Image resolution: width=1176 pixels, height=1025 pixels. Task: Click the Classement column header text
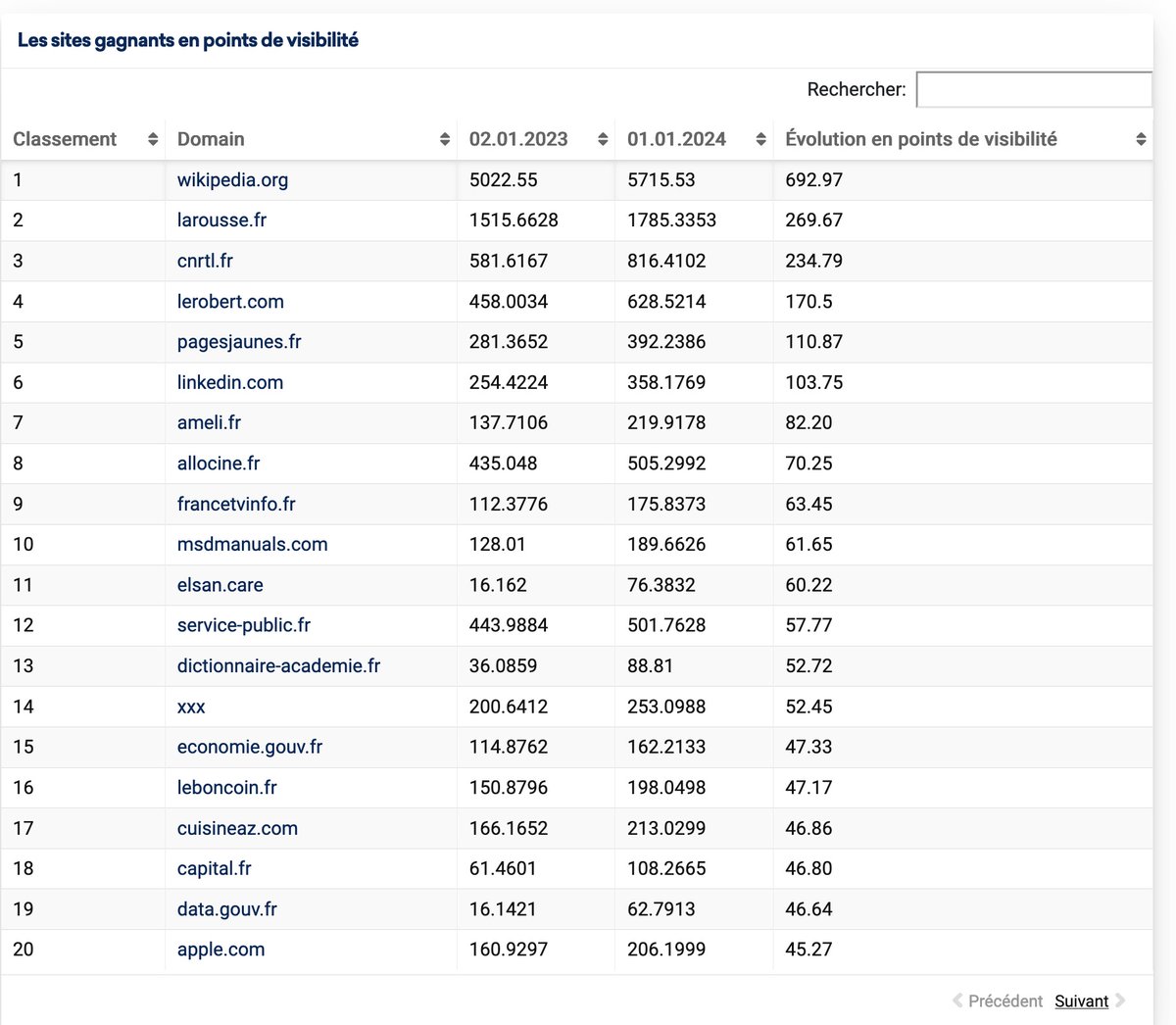coord(65,139)
